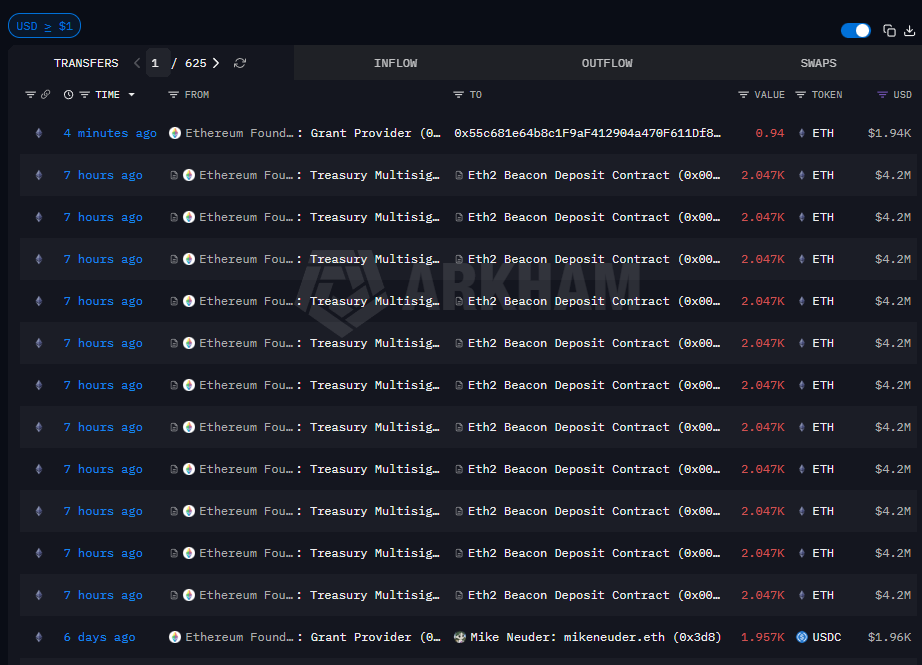Click the clock icon in TIME header
This screenshot has height=665, width=922.
click(x=68, y=95)
